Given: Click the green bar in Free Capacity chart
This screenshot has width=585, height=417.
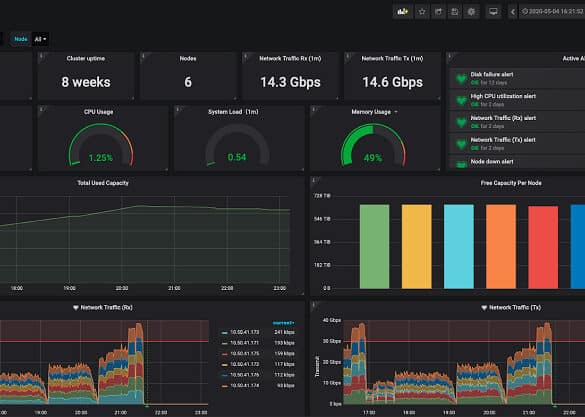Looking at the screenshot, I should (x=374, y=246).
